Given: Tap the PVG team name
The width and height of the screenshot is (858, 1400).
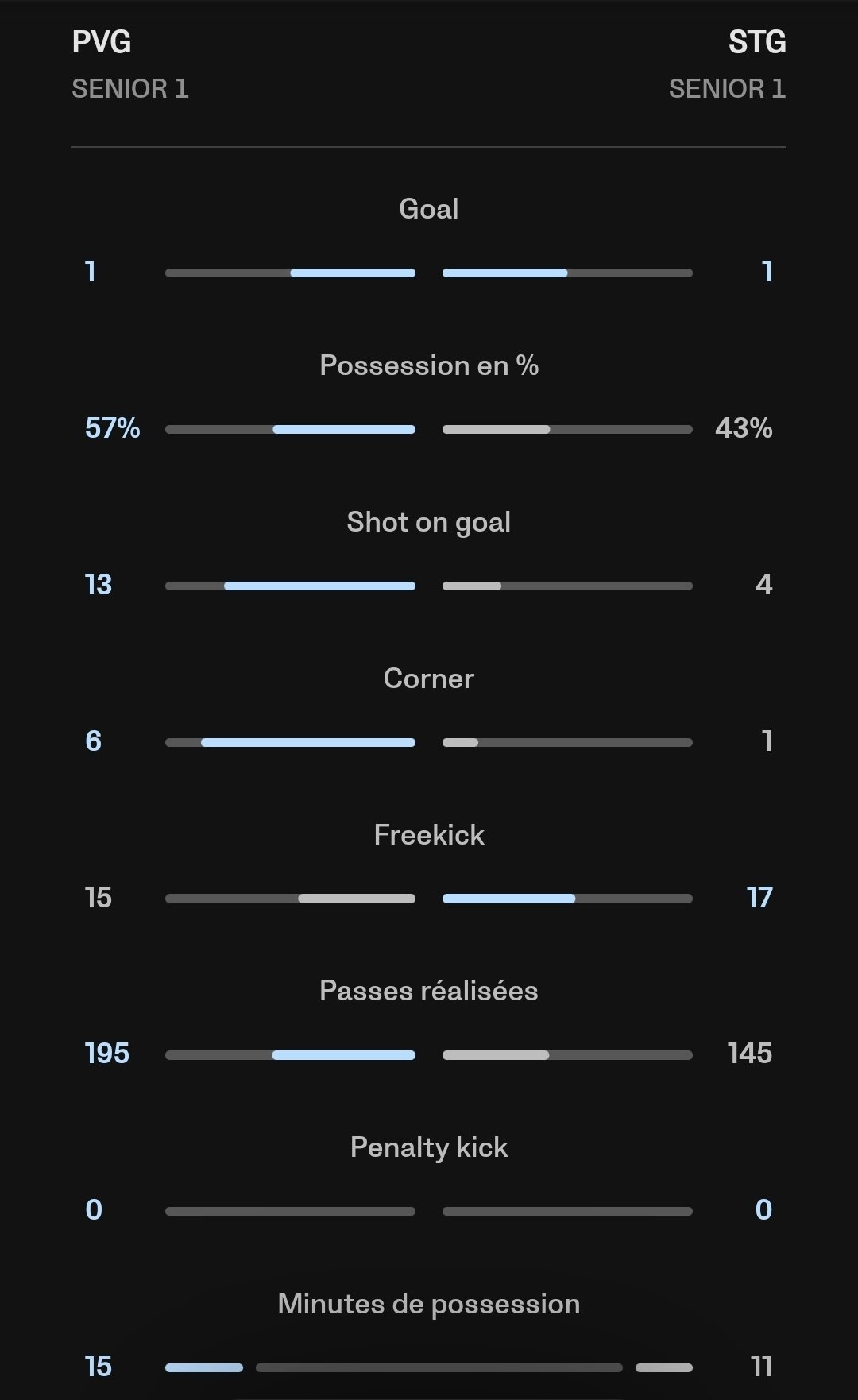Looking at the screenshot, I should point(102,42).
